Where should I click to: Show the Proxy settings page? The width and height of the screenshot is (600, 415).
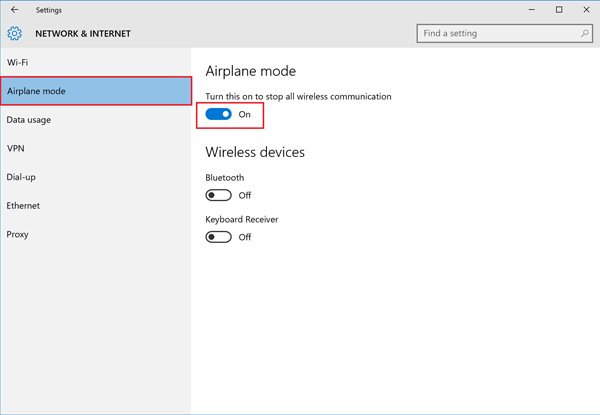(x=18, y=234)
